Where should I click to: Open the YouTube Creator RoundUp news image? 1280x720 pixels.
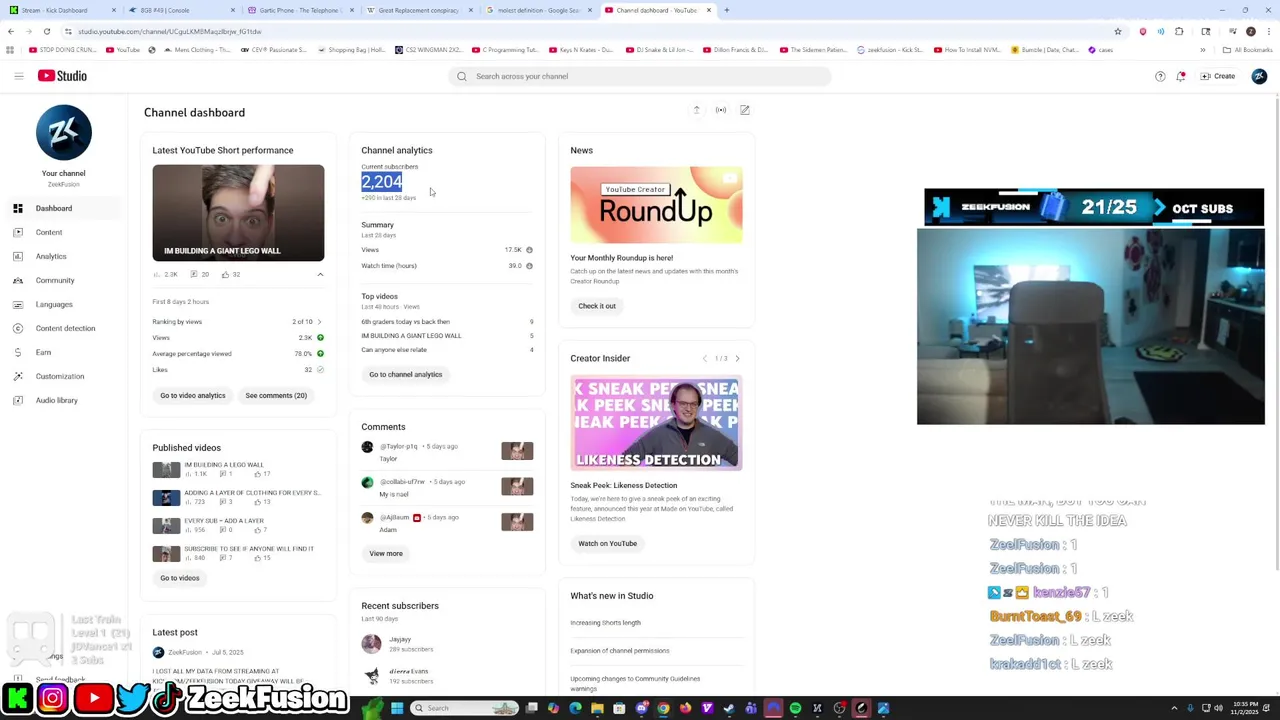(x=656, y=205)
